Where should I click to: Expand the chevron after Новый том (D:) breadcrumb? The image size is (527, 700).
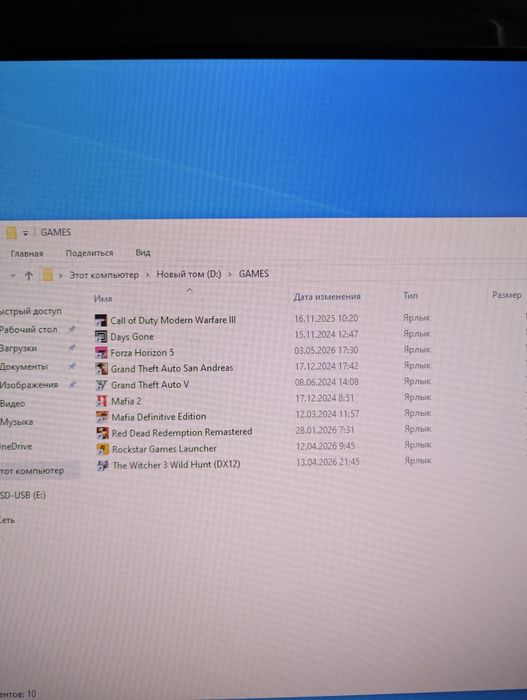230,274
